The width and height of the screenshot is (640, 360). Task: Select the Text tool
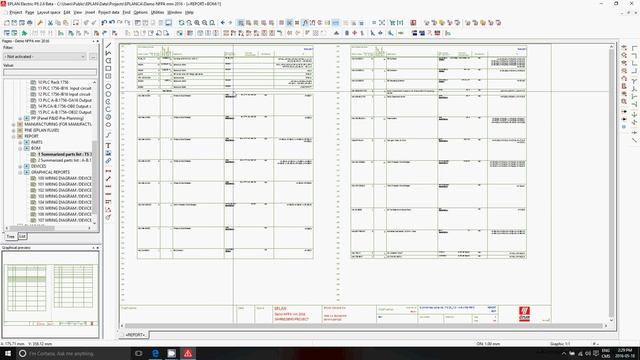pyautogui.click(x=108, y=145)
